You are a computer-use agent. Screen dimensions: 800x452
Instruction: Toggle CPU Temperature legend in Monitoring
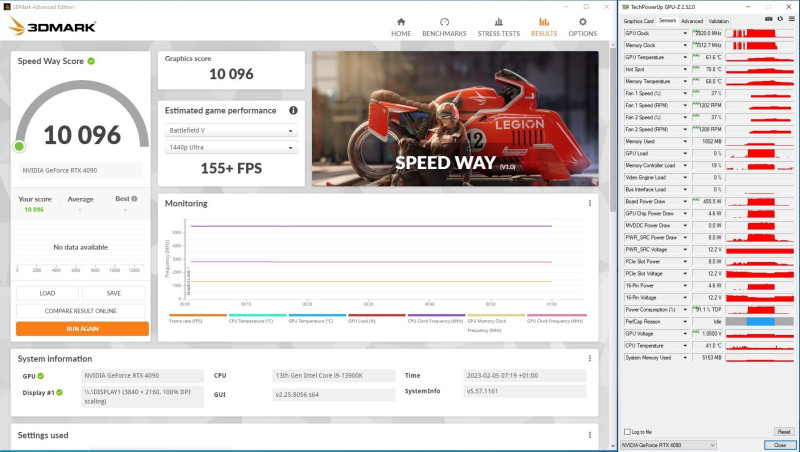click(258, 318)
